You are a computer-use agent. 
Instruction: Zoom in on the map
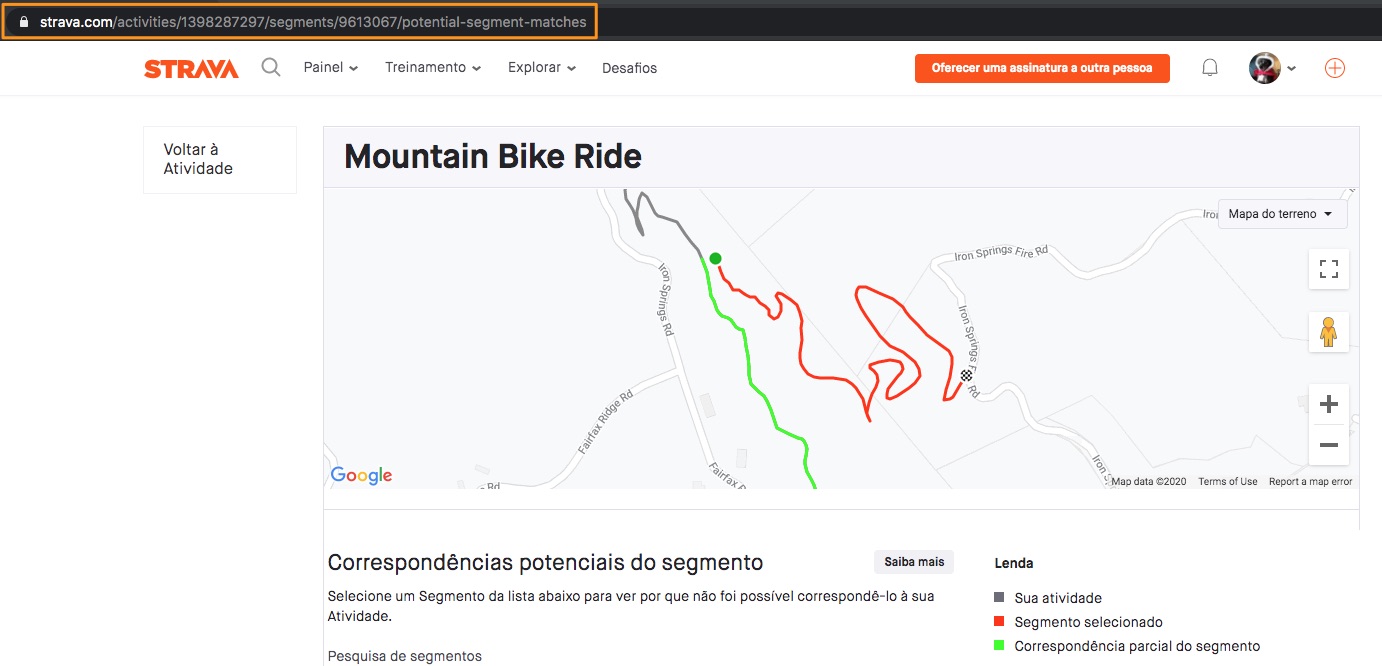click(x=1329, y=404)
